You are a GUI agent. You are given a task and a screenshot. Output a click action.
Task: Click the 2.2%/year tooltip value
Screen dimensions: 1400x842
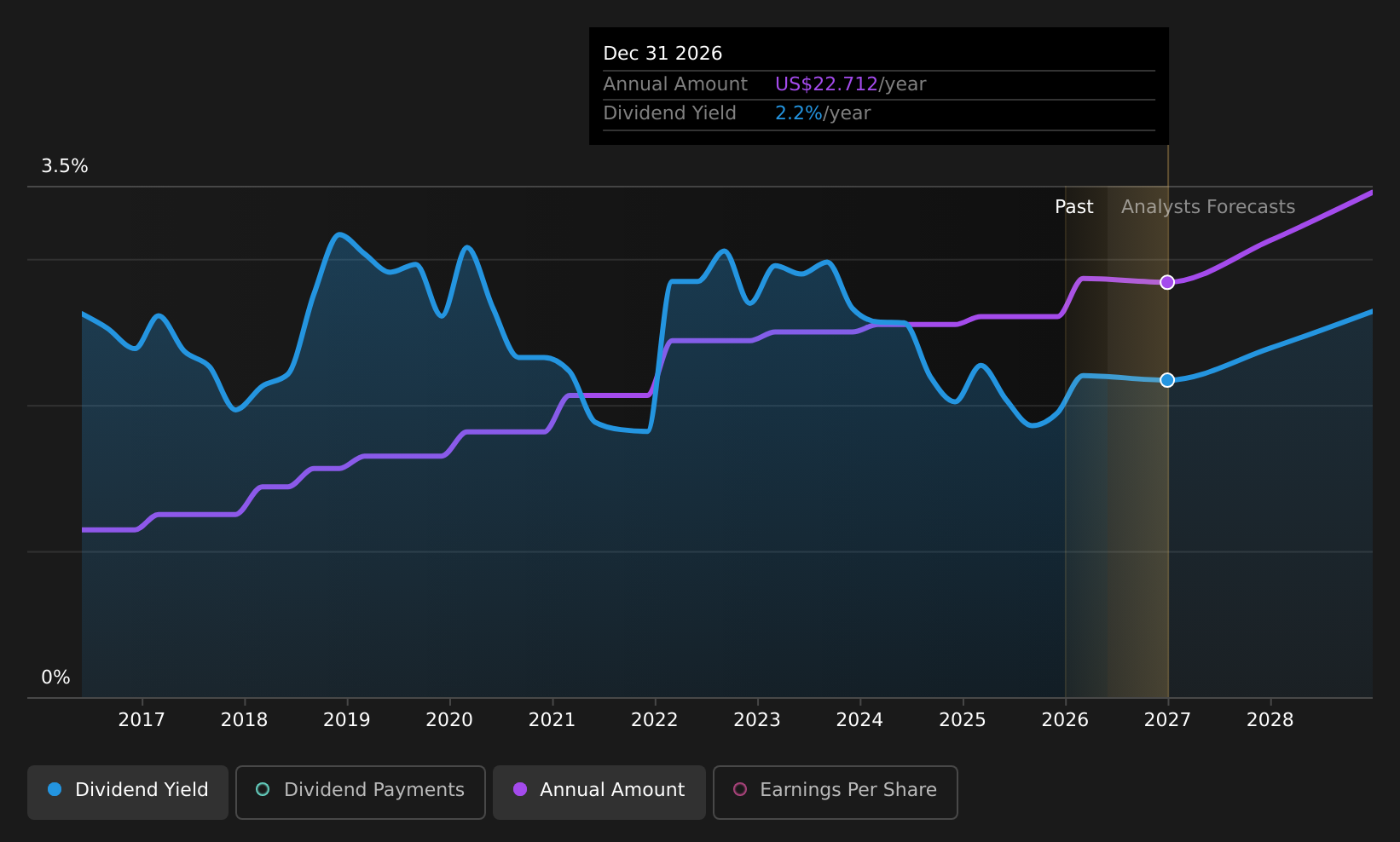click(823, 113)
